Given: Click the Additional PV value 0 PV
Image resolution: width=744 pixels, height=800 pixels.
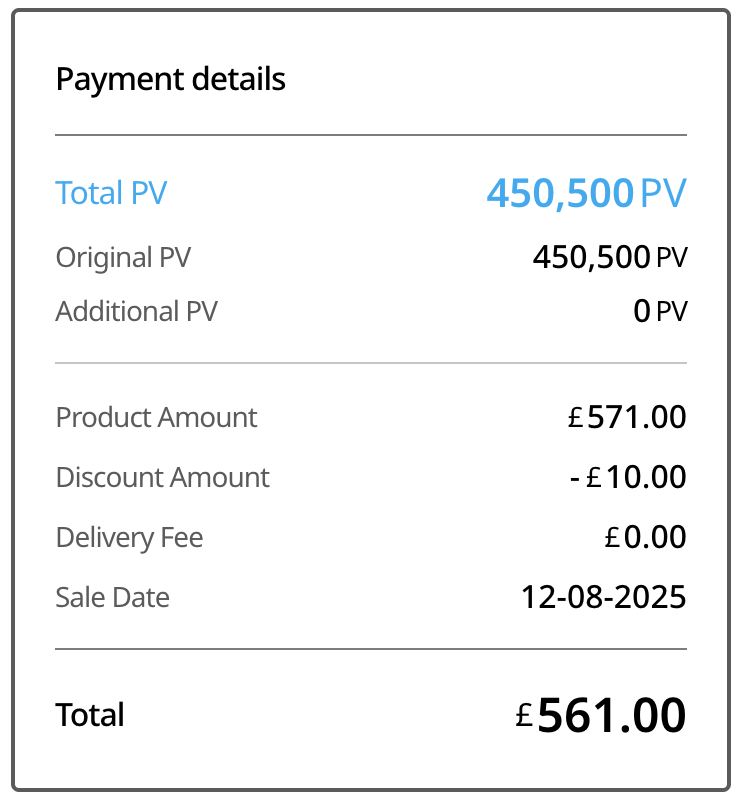Looking at the screenshot, I should [x=660, y=311].
